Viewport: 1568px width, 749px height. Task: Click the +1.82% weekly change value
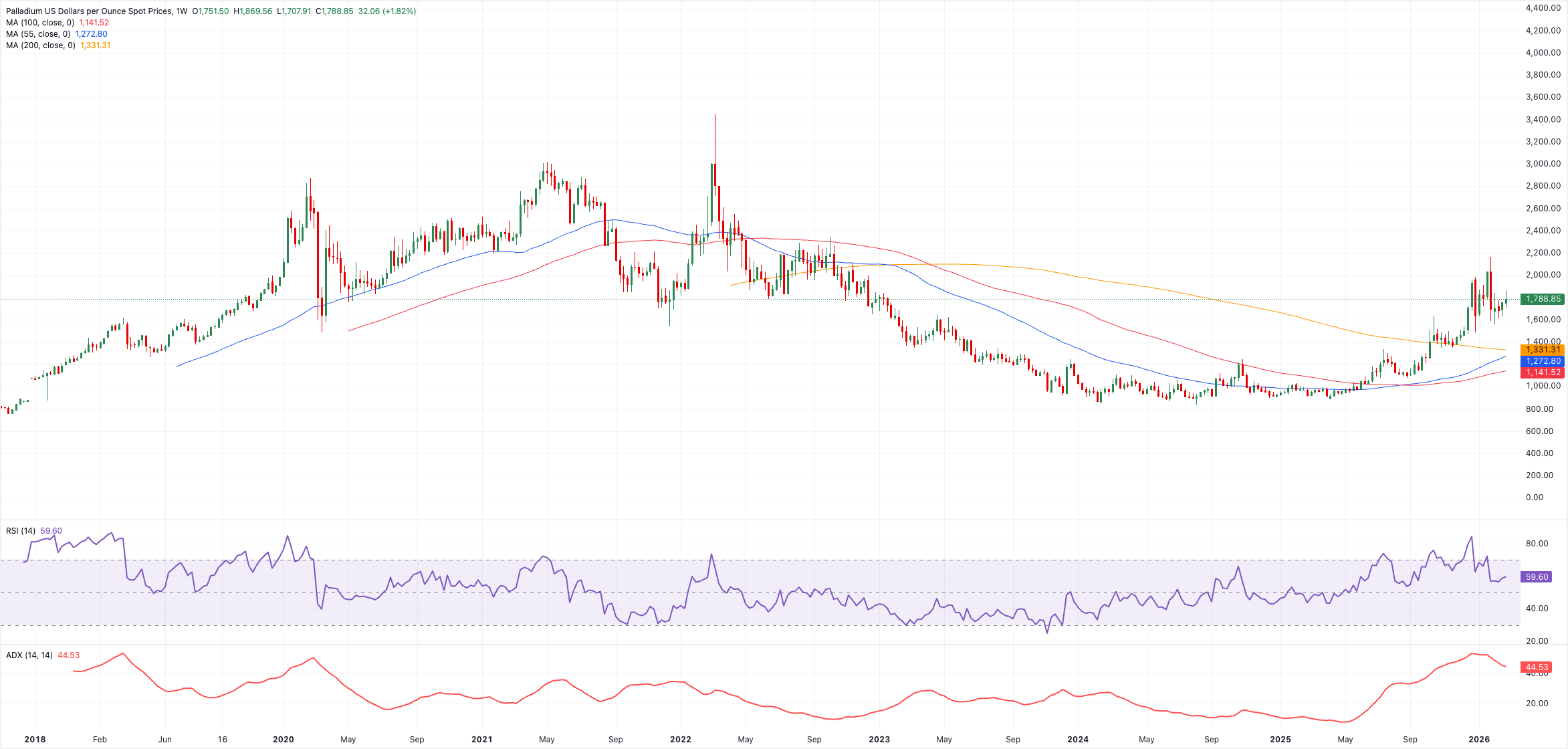(x=399, y=11)
